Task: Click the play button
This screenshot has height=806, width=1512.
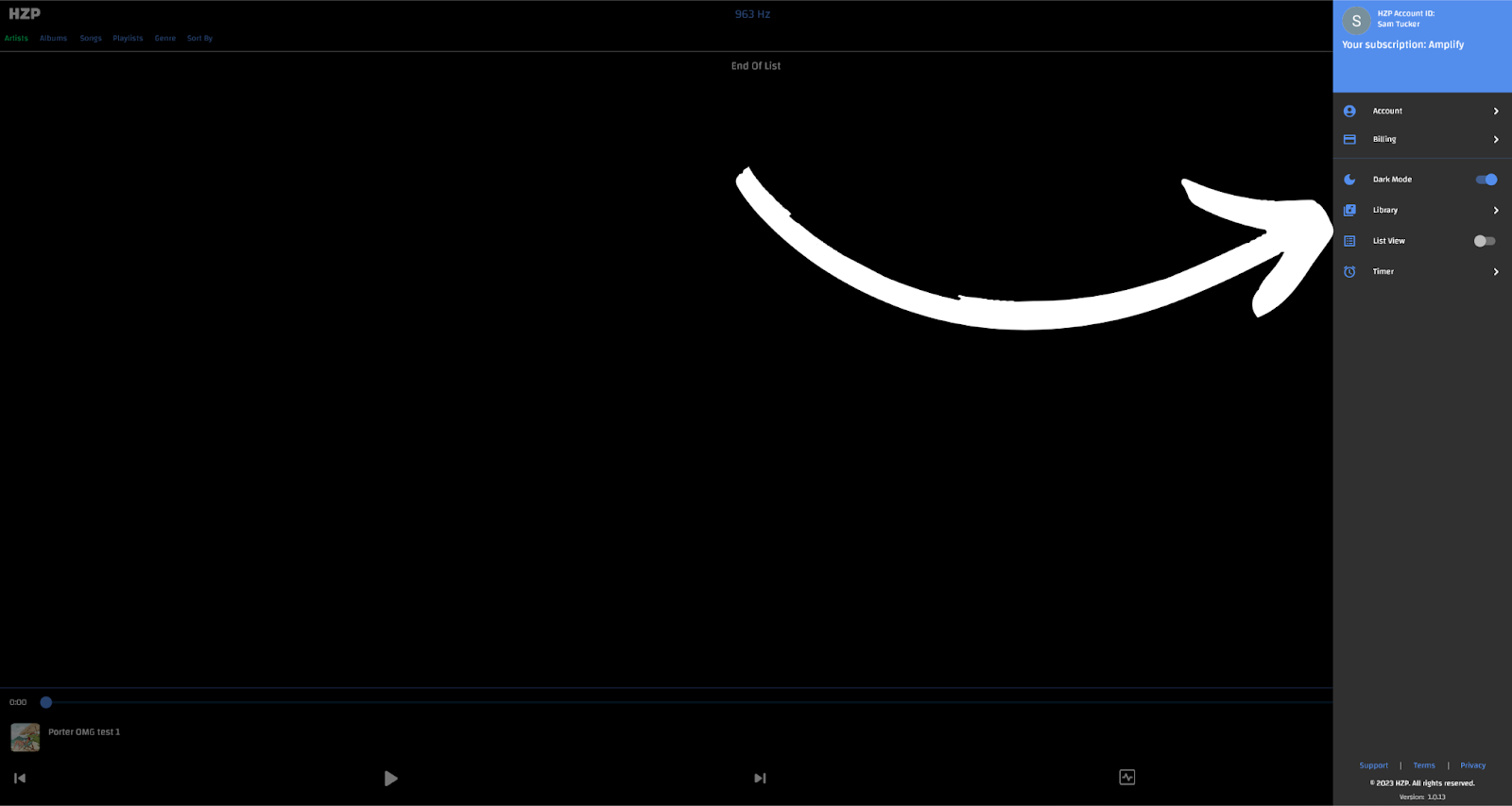Action: tap(390, 779)
